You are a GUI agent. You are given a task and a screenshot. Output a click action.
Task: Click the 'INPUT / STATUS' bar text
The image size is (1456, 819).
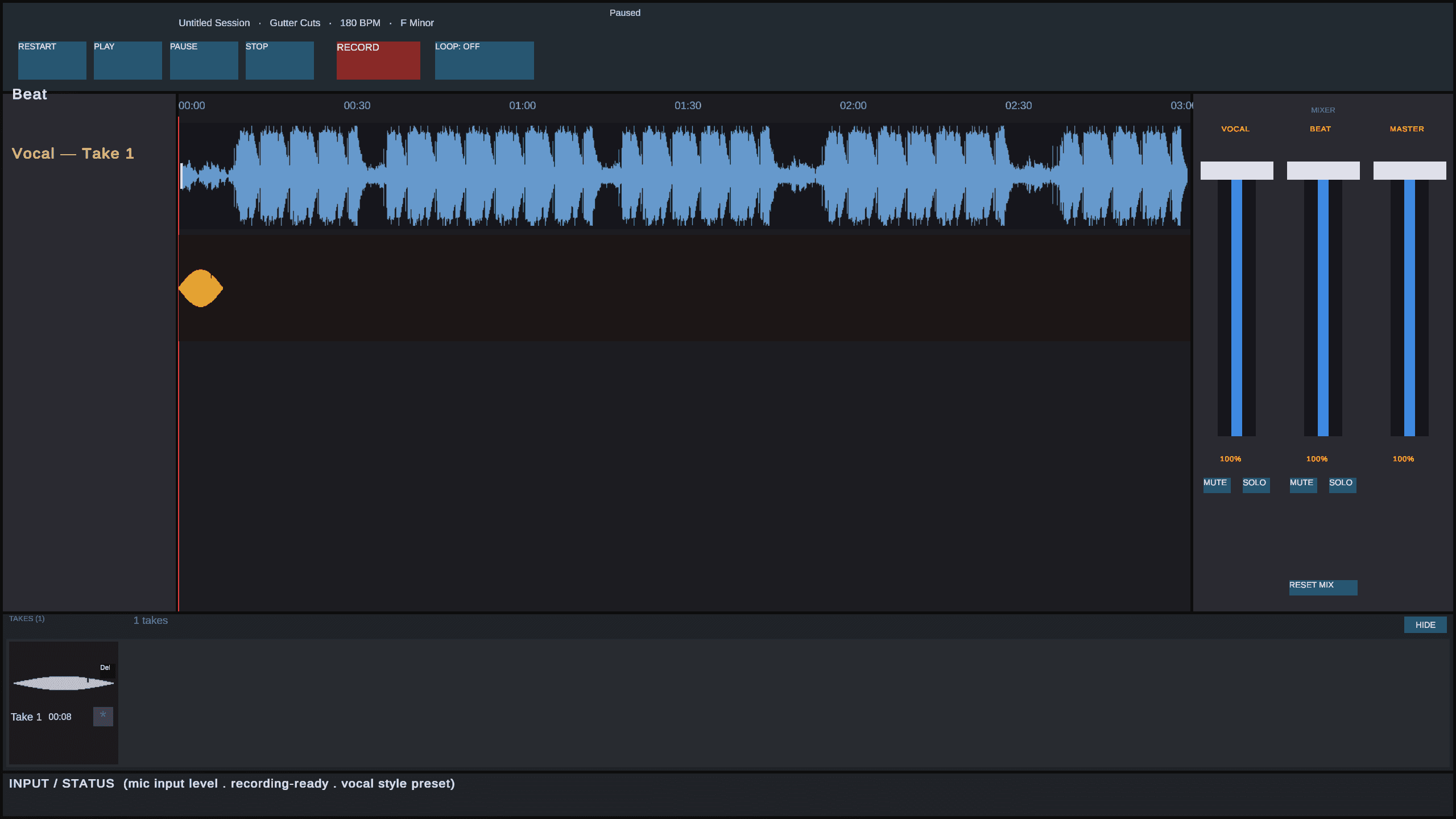click(231, 784)
